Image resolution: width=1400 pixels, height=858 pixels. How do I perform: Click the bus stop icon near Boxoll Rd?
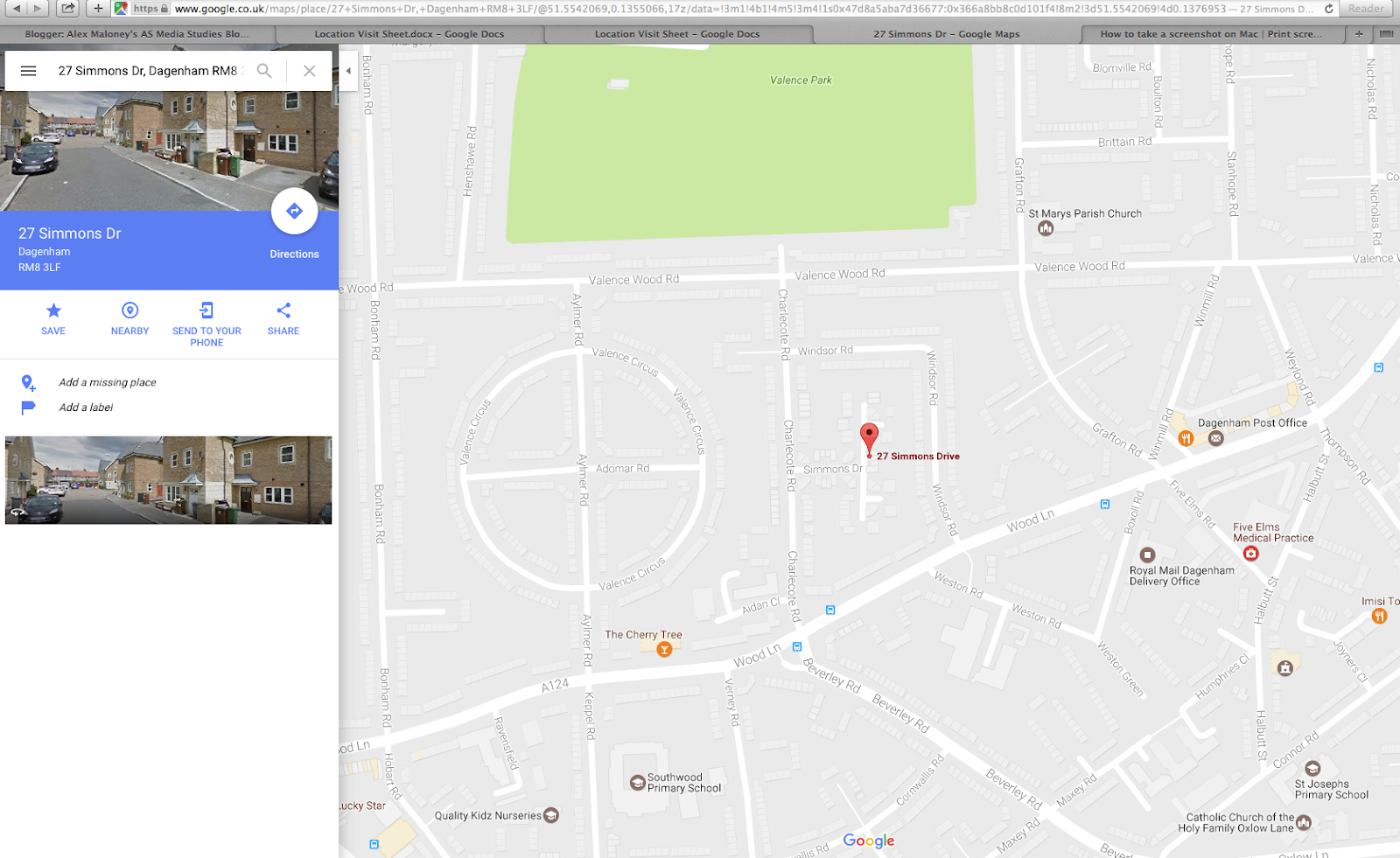coord(1105,504)
